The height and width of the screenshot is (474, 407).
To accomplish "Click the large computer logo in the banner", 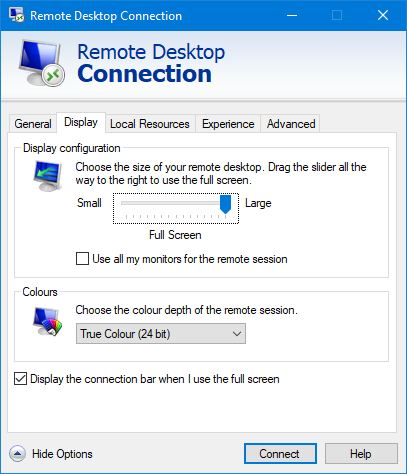I will [41, 64].
